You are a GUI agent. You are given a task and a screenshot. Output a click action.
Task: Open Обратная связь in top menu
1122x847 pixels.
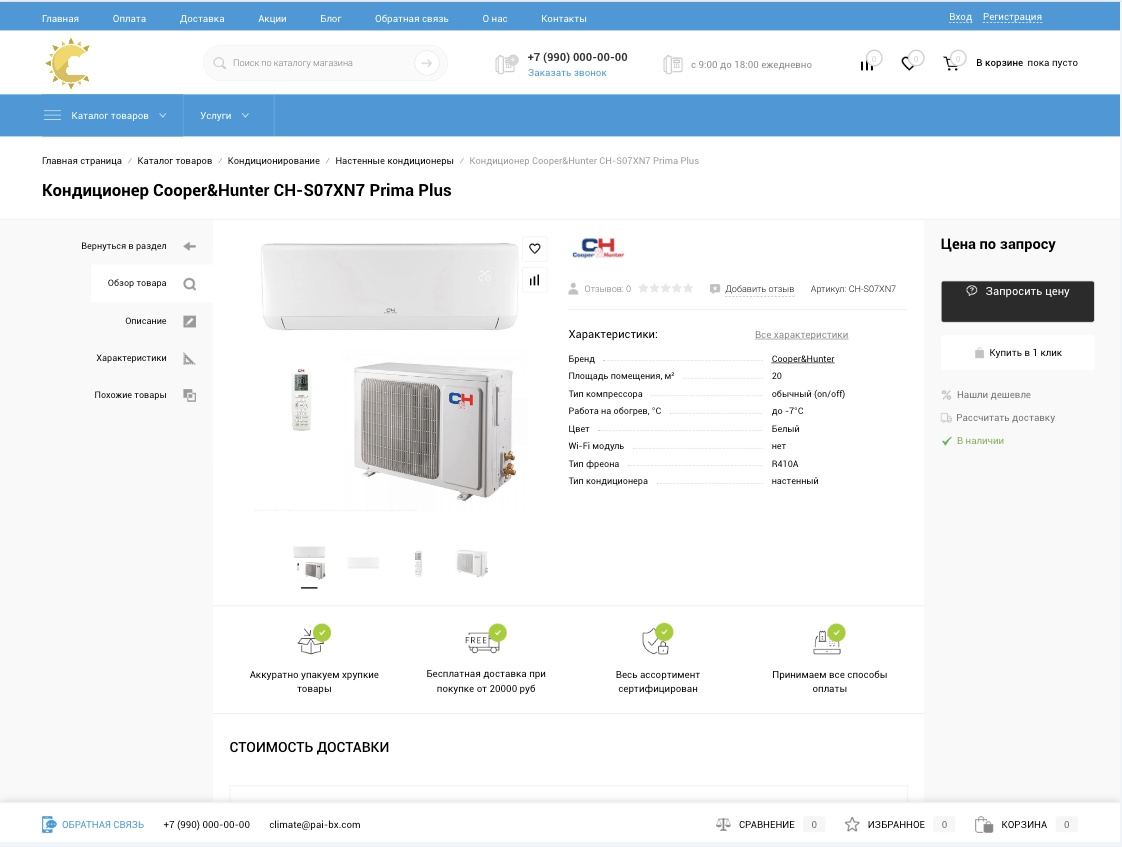[411, 19]
